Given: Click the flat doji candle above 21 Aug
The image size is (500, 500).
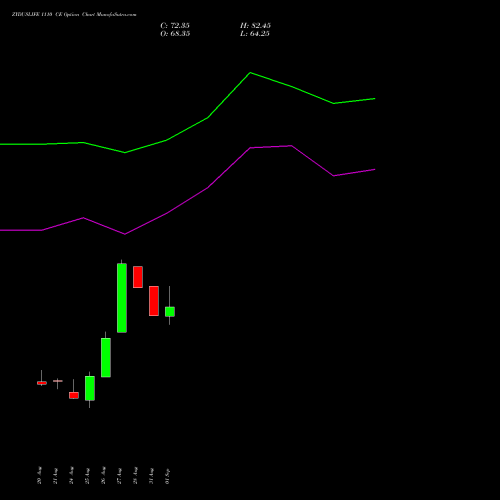Looking at the screenshot, I should (58, 381).
